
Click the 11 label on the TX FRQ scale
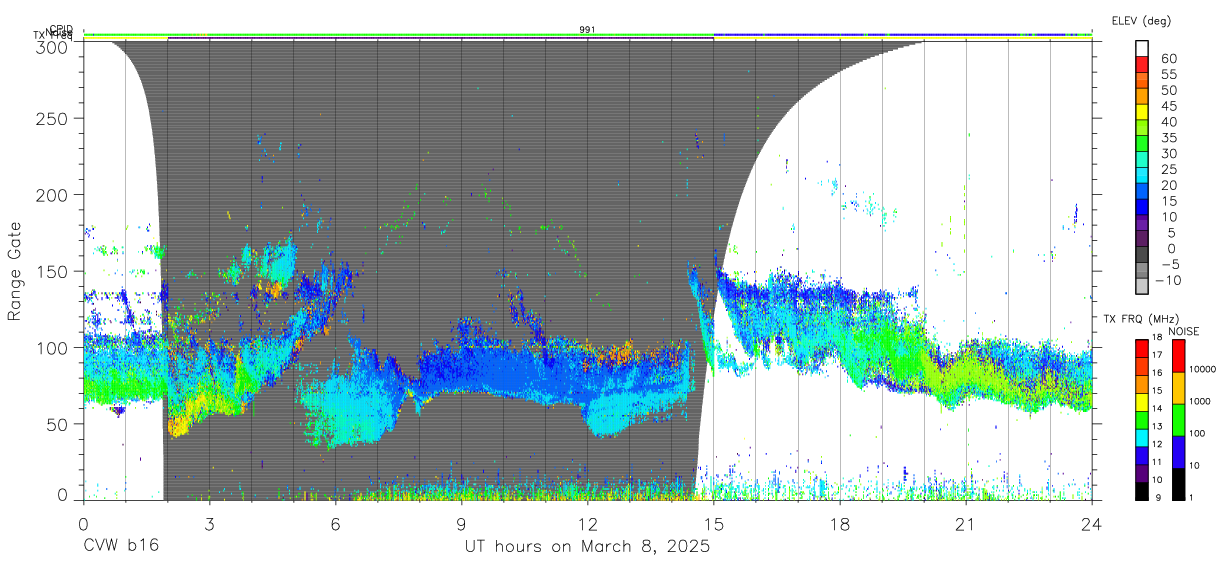coord(1157,462)
